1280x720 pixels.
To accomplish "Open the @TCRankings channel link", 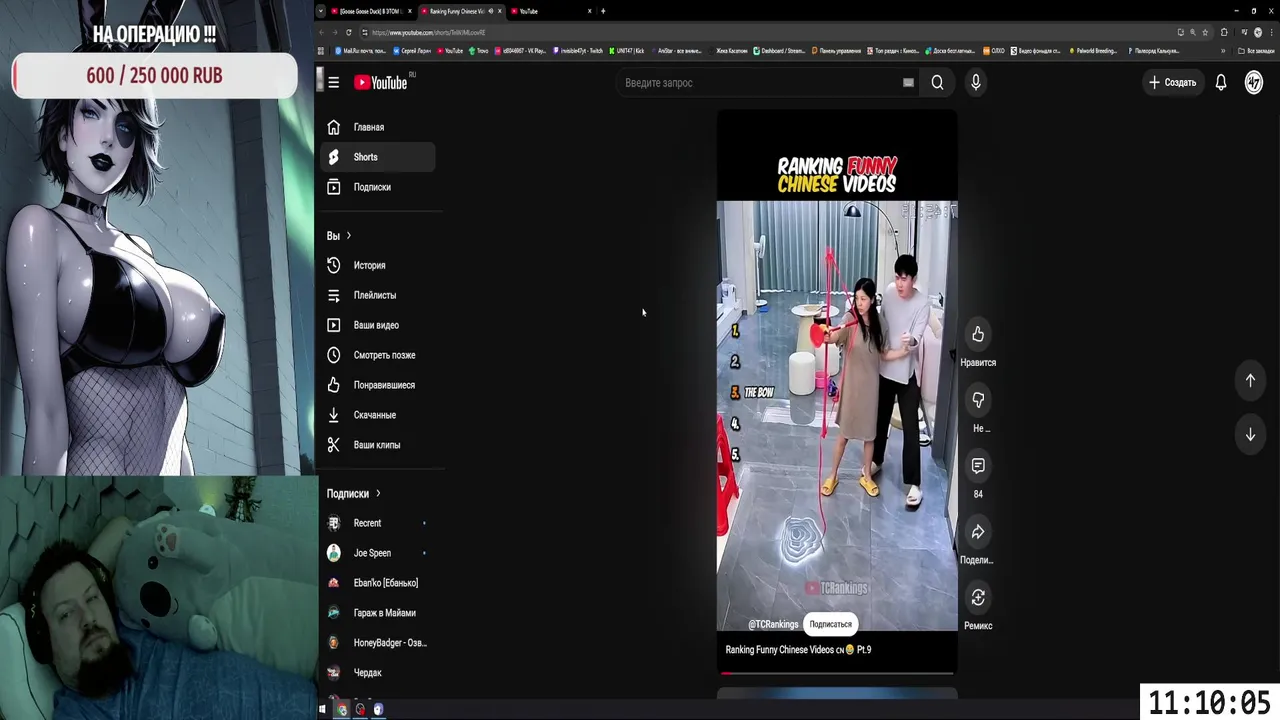I will (773, 624).
